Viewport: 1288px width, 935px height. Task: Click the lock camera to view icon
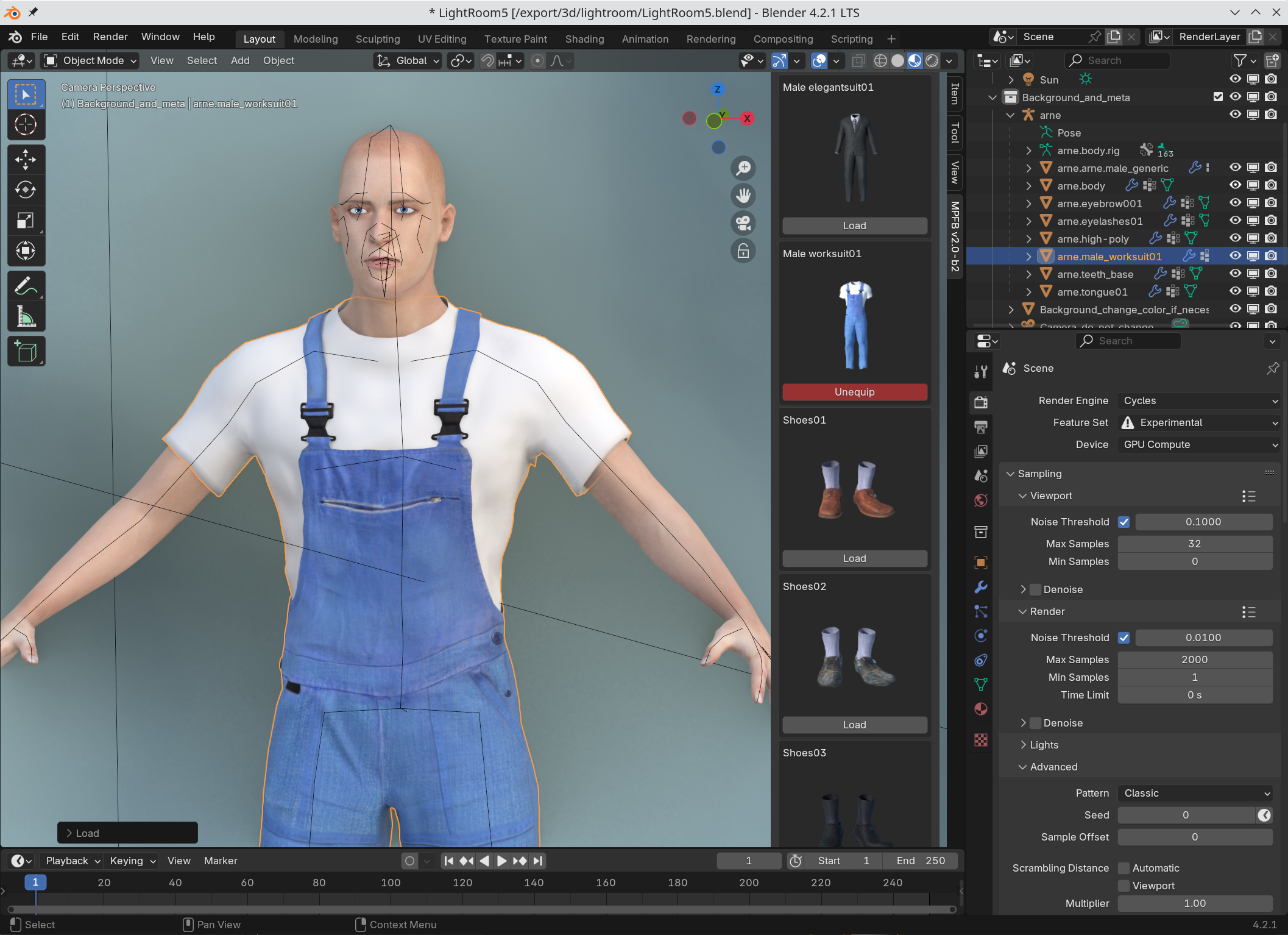pyautogui.click(x=743, y=251)
